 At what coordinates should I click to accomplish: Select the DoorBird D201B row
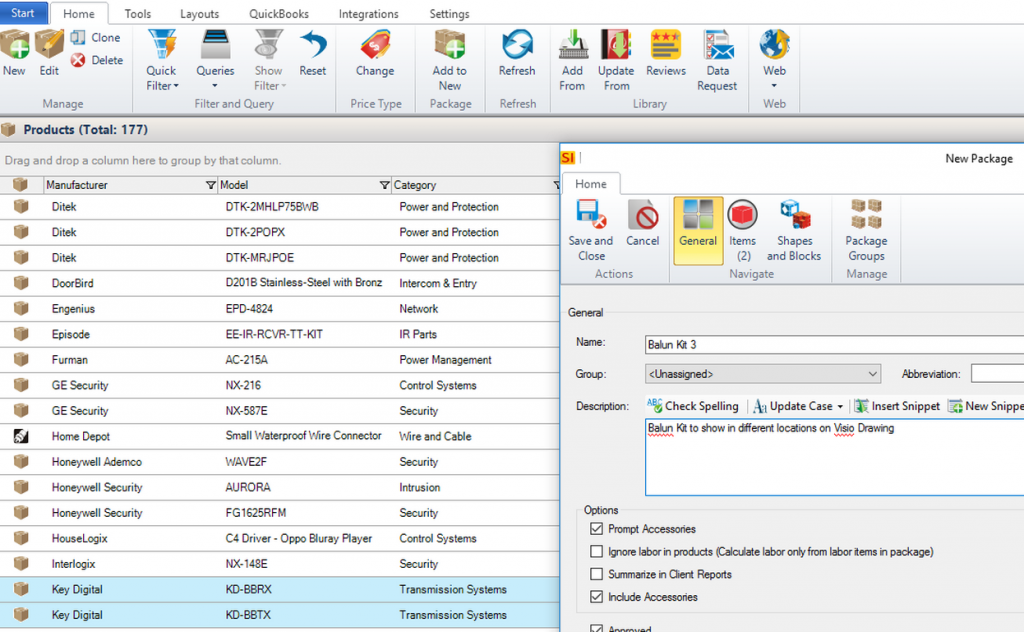pyautogui.click(x=280, y=283)
